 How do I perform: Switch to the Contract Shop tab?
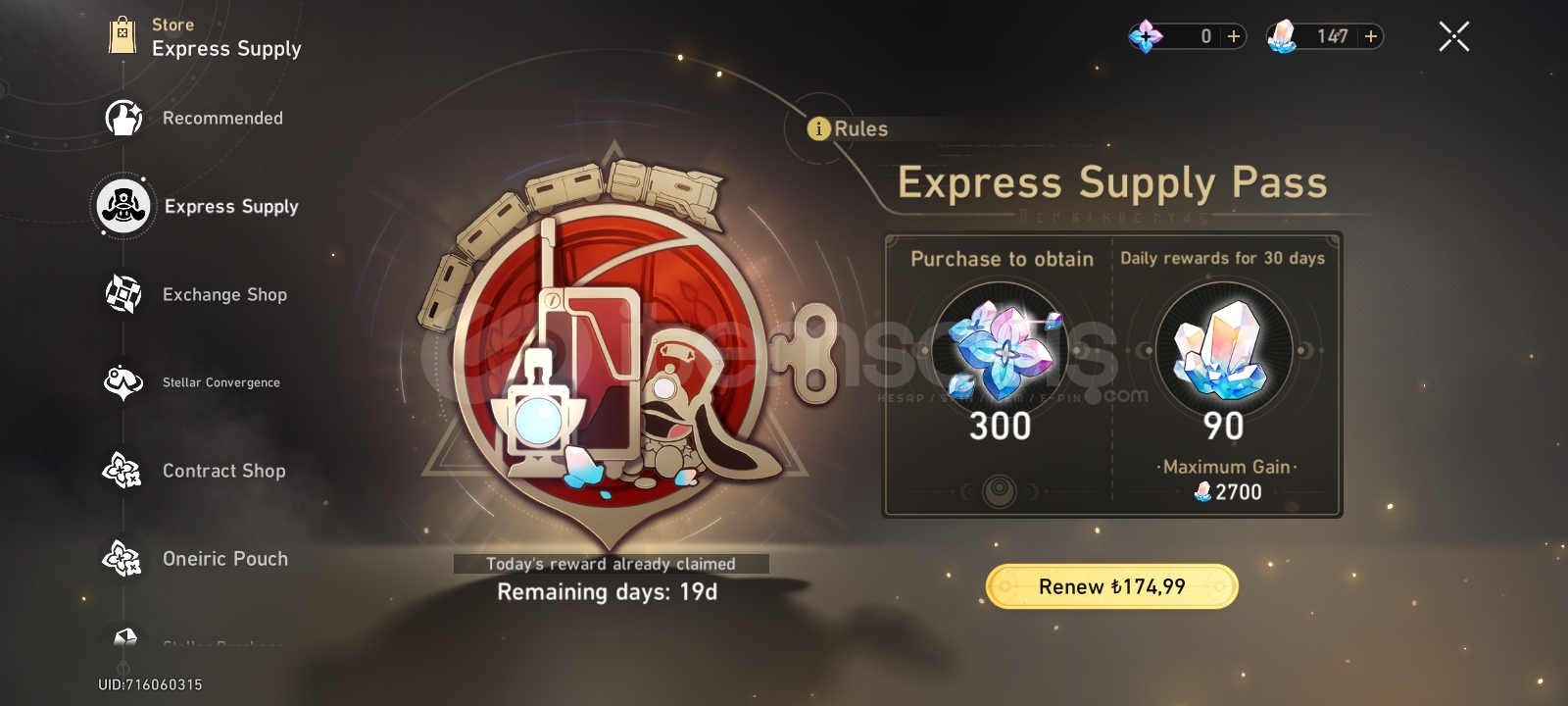pyautogui.click(x=224, y=471)
